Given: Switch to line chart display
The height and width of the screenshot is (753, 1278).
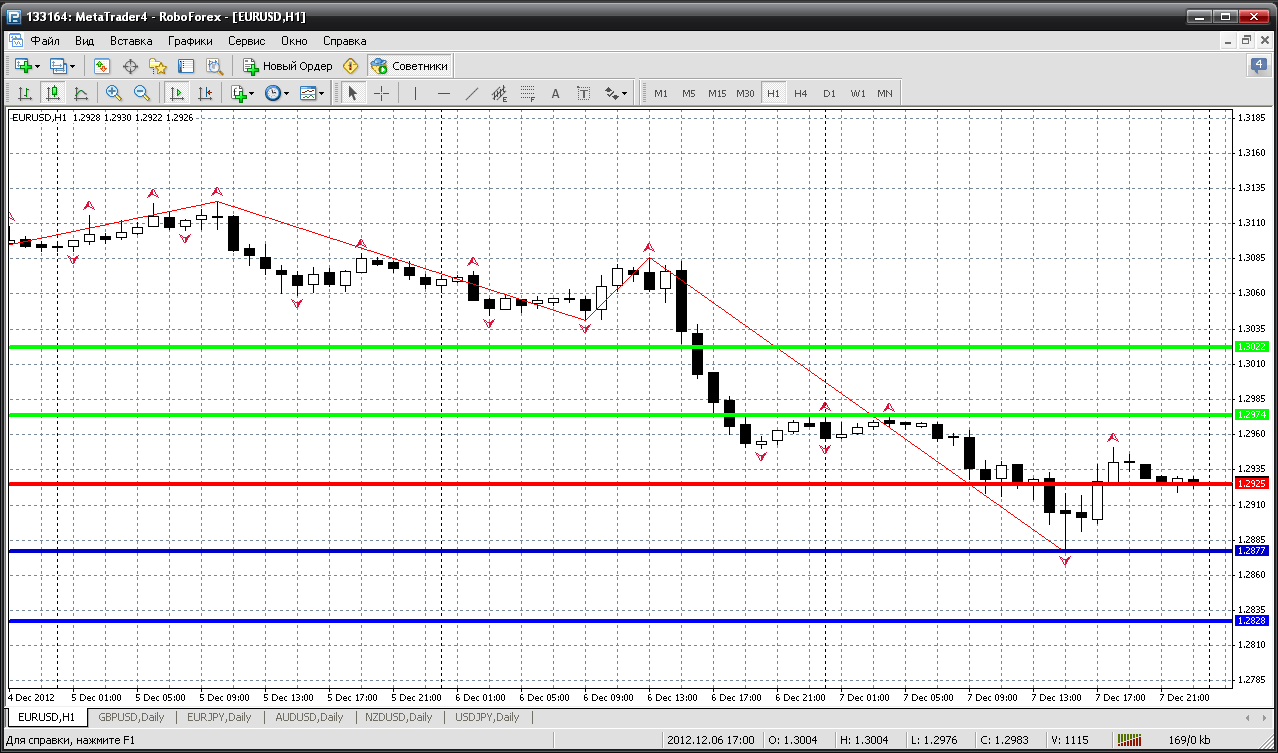Looking at the screenshot, I should point(80,93).
